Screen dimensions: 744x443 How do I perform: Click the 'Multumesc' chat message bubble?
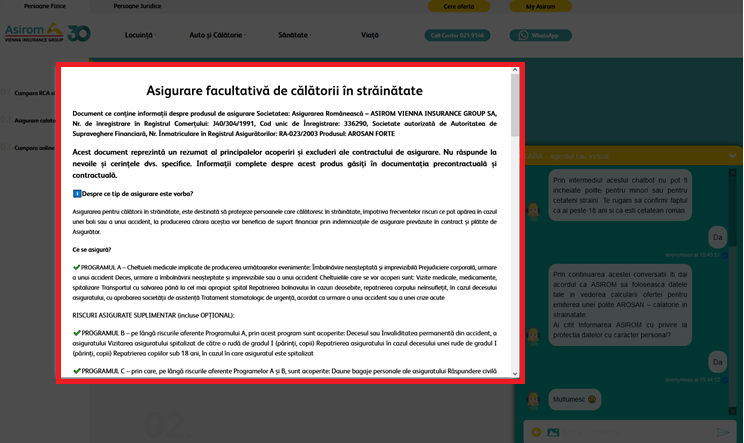click(x=575, y=399)
